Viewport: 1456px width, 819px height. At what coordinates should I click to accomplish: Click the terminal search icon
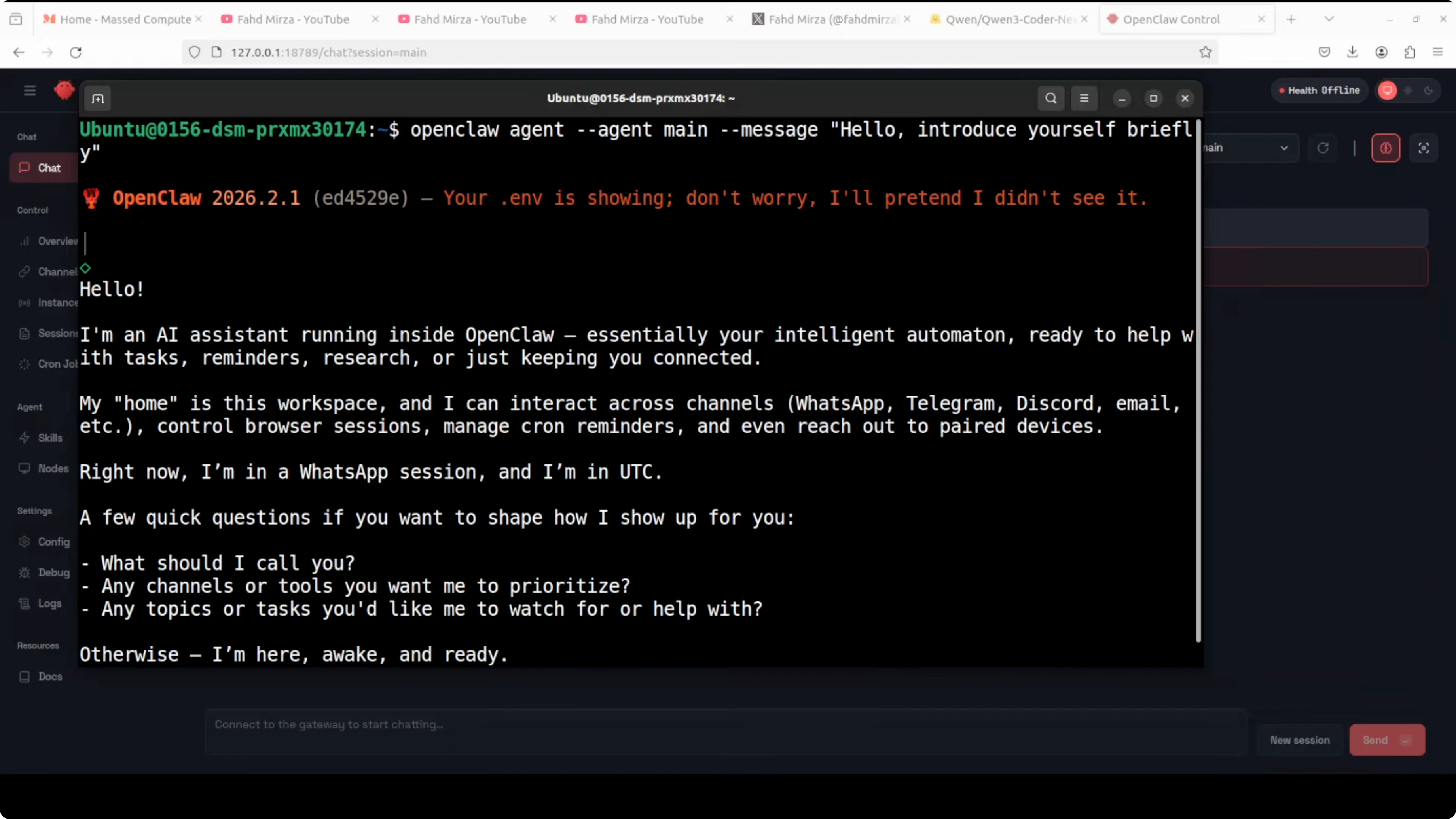point(1051,99)
